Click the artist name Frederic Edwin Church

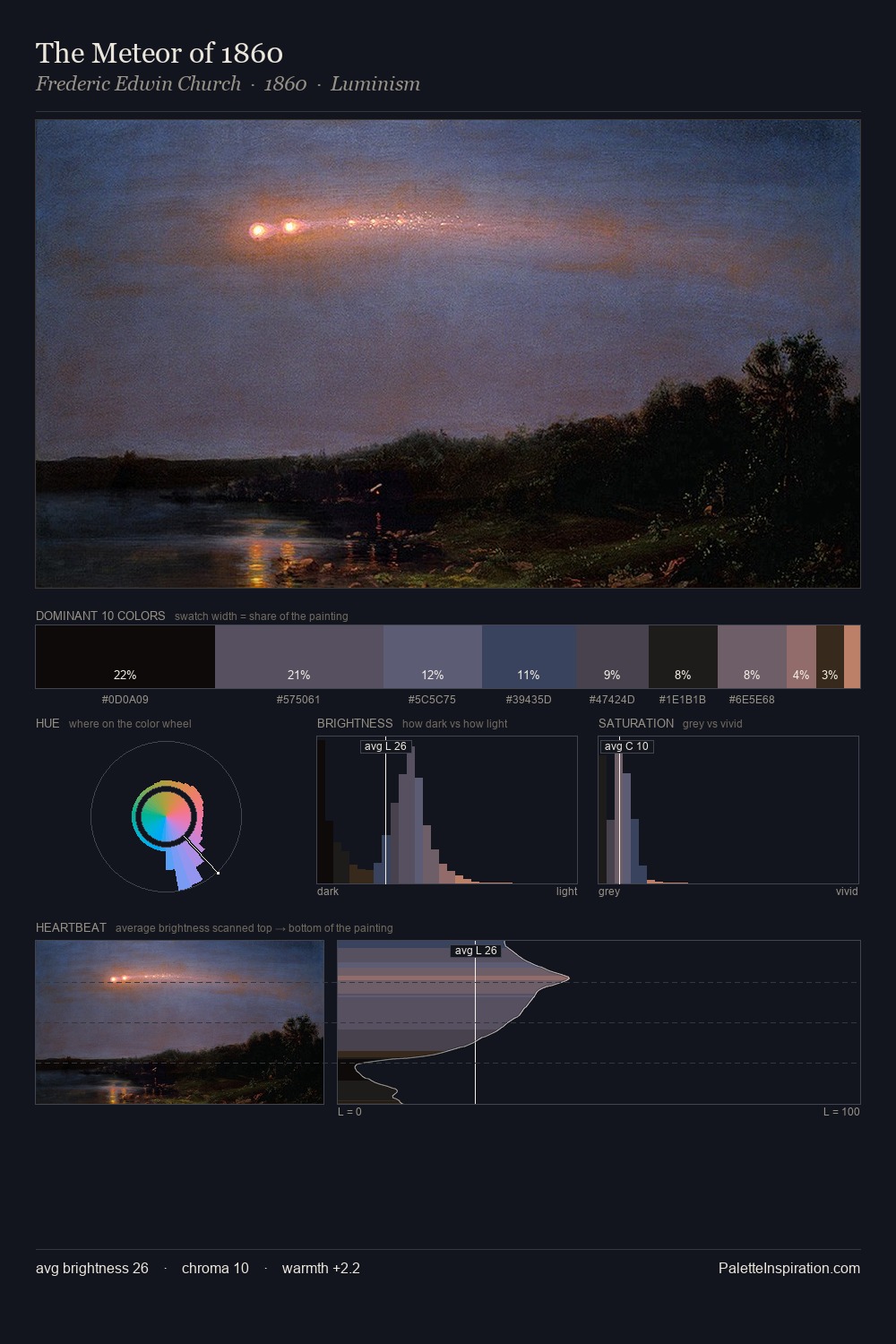coord(138,83)
